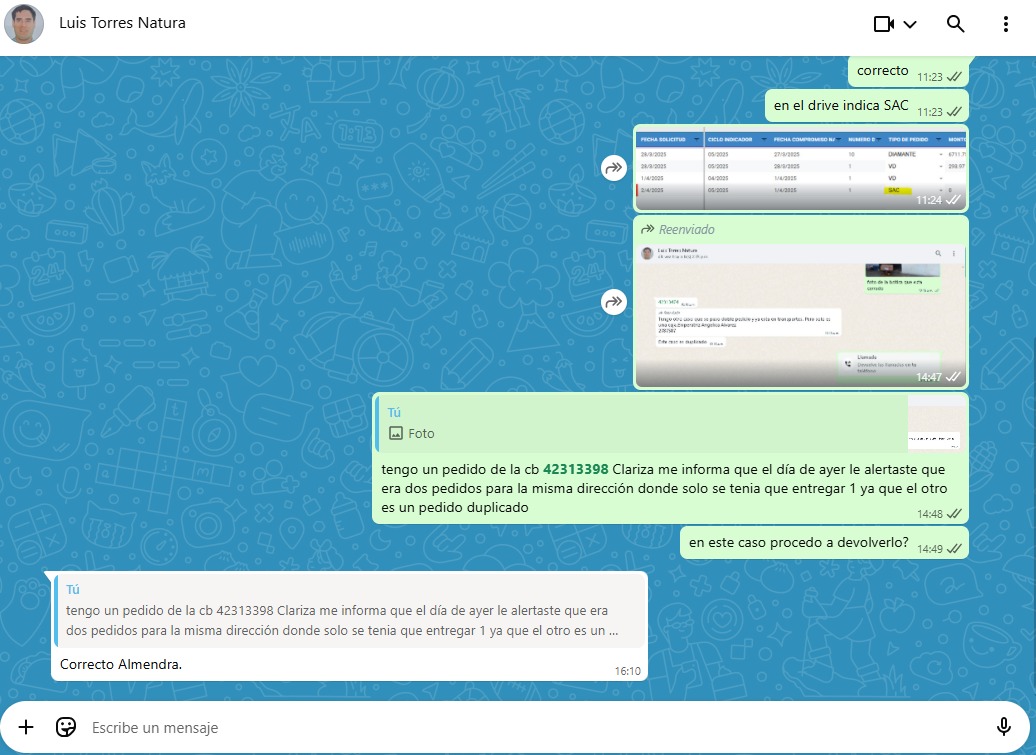Viewport: 1036px width, 755px height.
Task: Open the emoji and sticker picker
Action: tap(66, 727)
